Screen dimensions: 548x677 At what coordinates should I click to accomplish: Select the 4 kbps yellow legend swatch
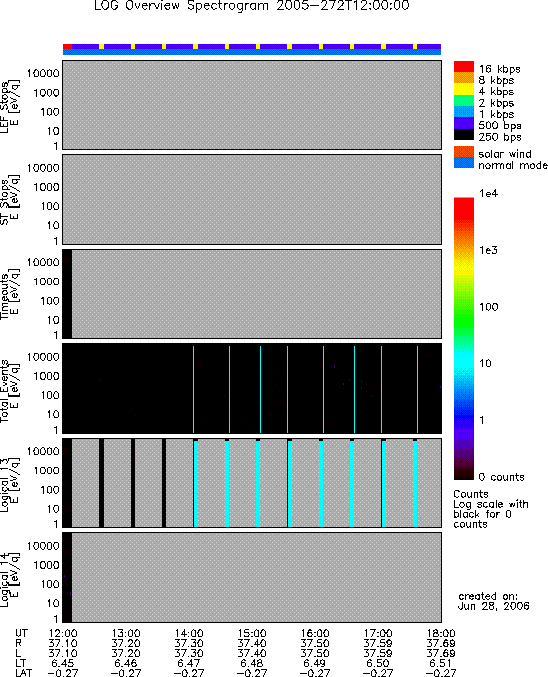click(x=463, y=89)
